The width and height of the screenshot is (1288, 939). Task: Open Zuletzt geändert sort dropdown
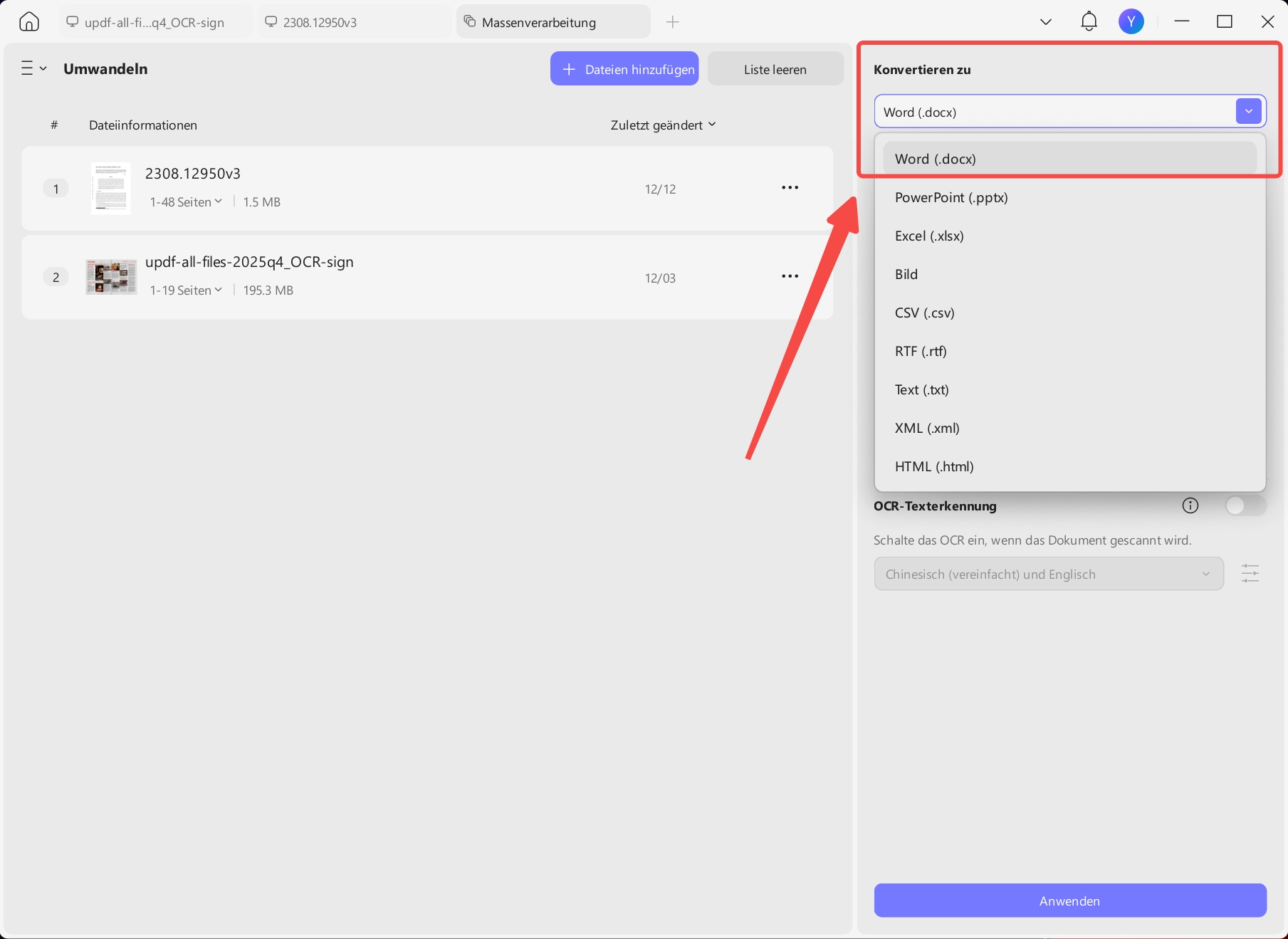tap(663, 125)
